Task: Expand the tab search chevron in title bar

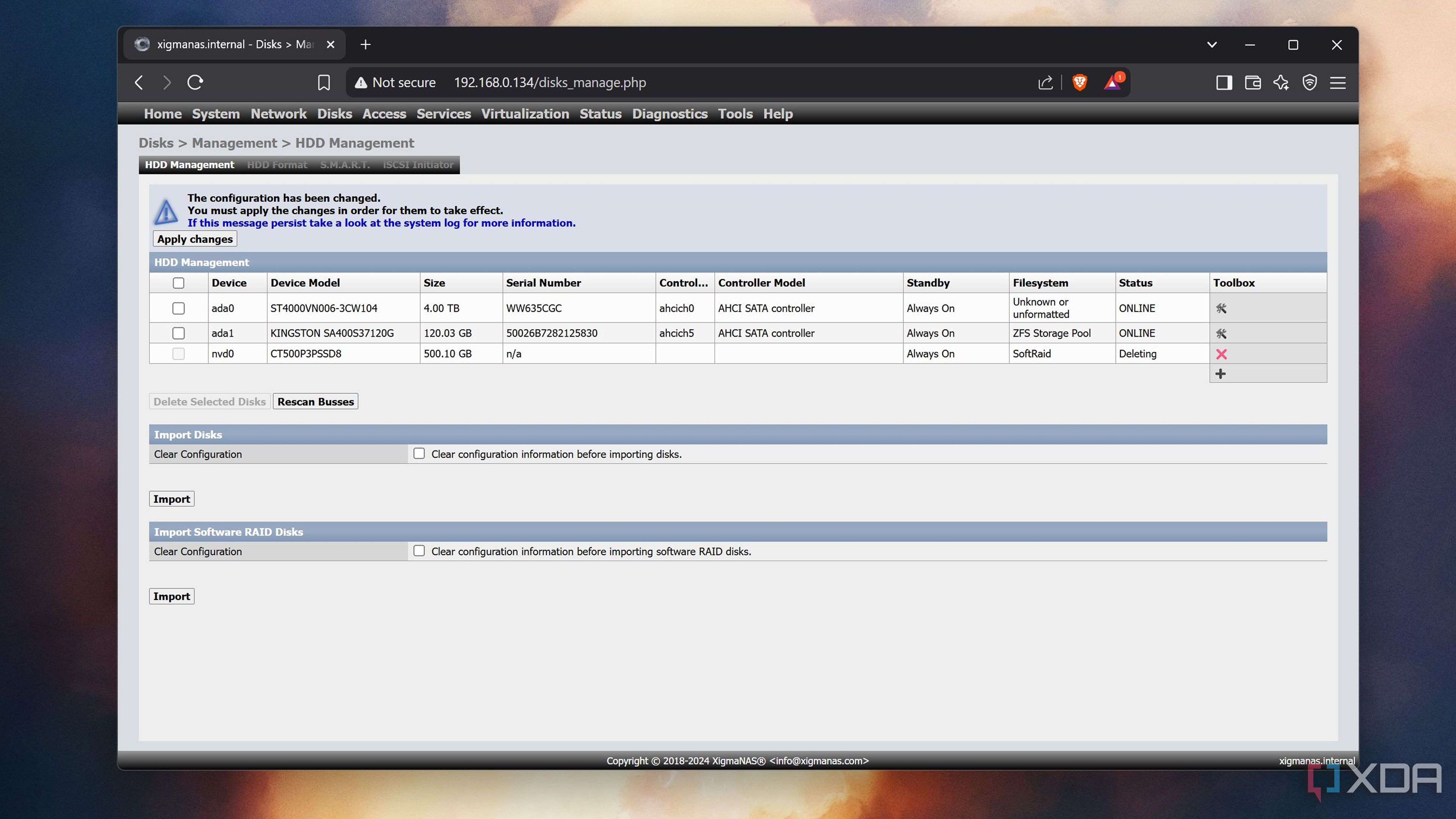Action: 1212,45
